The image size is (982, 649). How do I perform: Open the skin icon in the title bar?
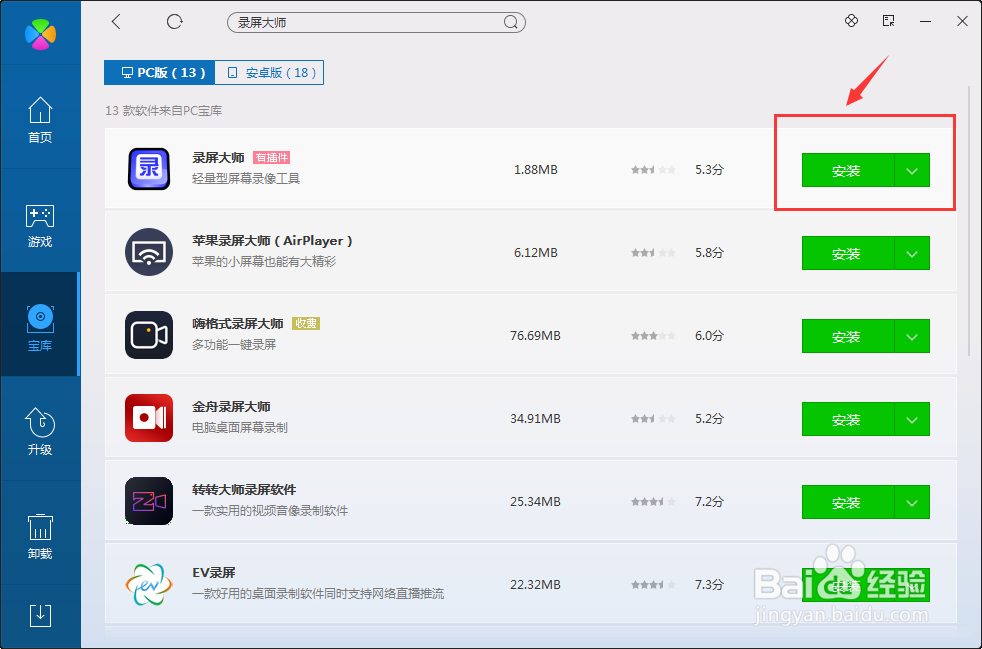pos(851,21)
